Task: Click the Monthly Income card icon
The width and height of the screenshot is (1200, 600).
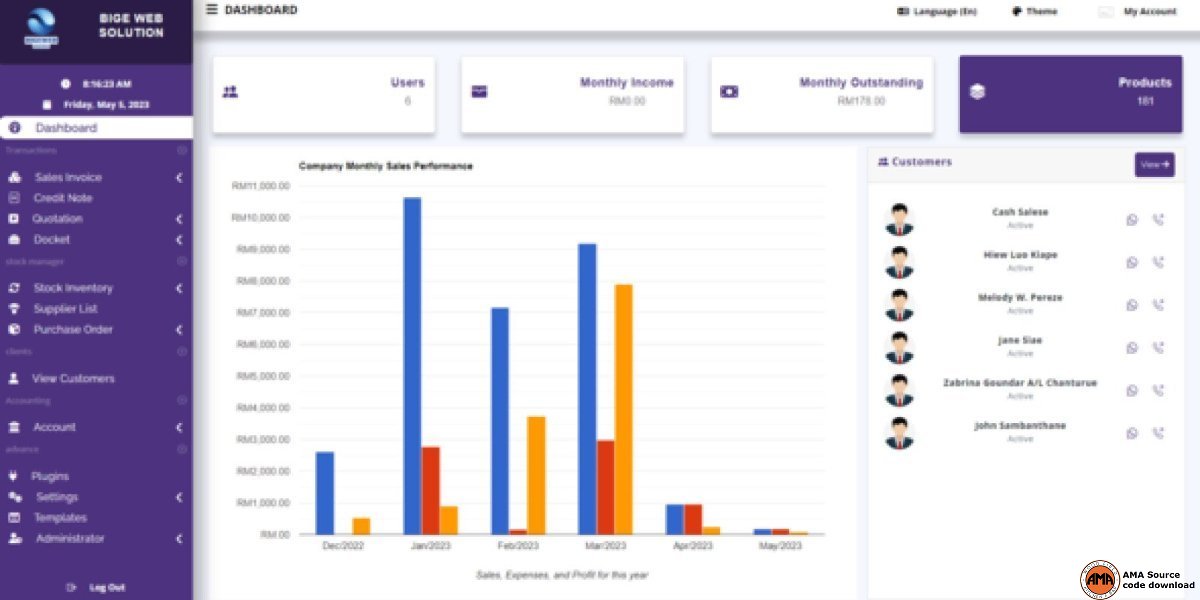Action: tap(479, 92)
